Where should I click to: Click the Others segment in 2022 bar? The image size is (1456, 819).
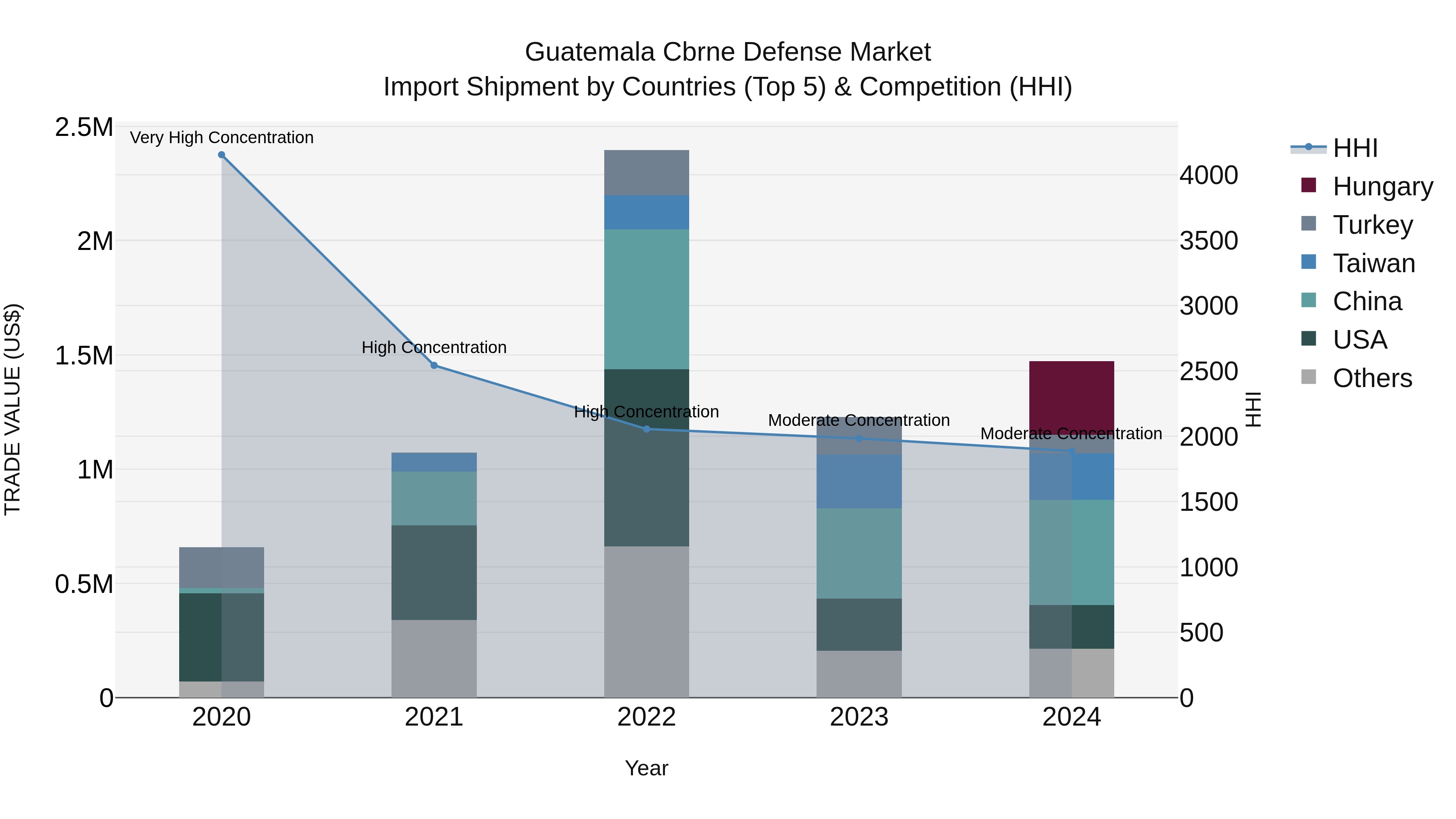coord(647,622)
